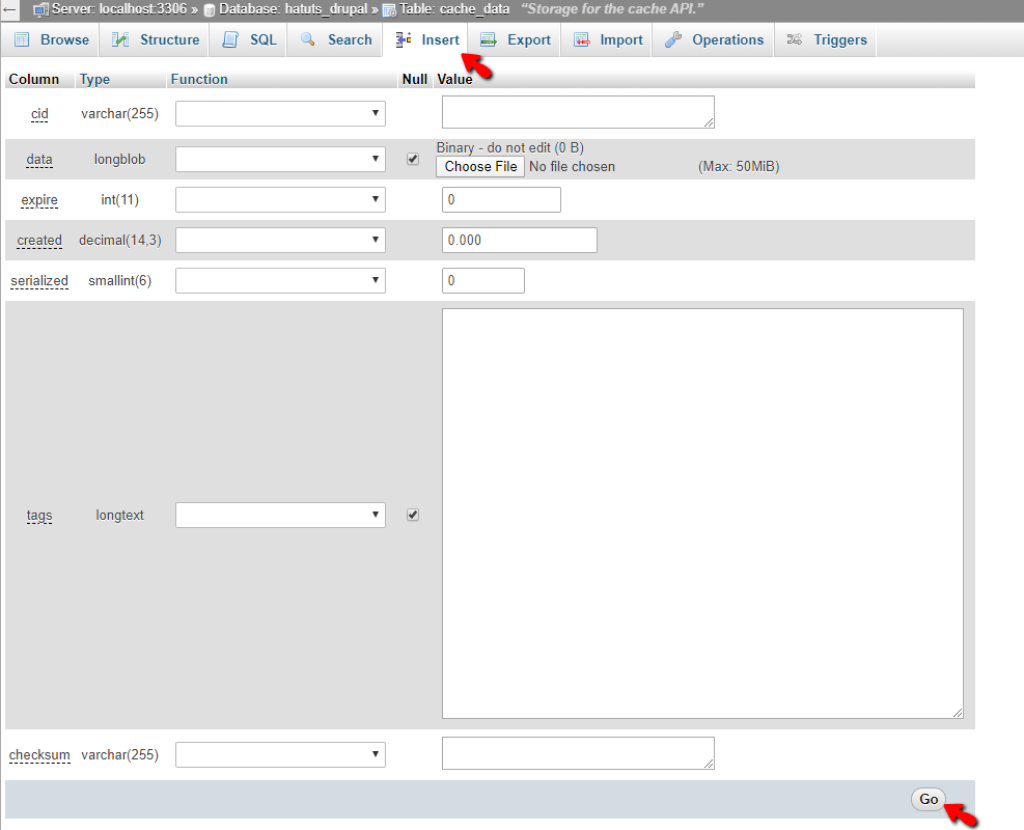Follow the Database: hatuts_drupal breadcrumb link
The height and width of the screenshot is (830, 1024).
293,9
